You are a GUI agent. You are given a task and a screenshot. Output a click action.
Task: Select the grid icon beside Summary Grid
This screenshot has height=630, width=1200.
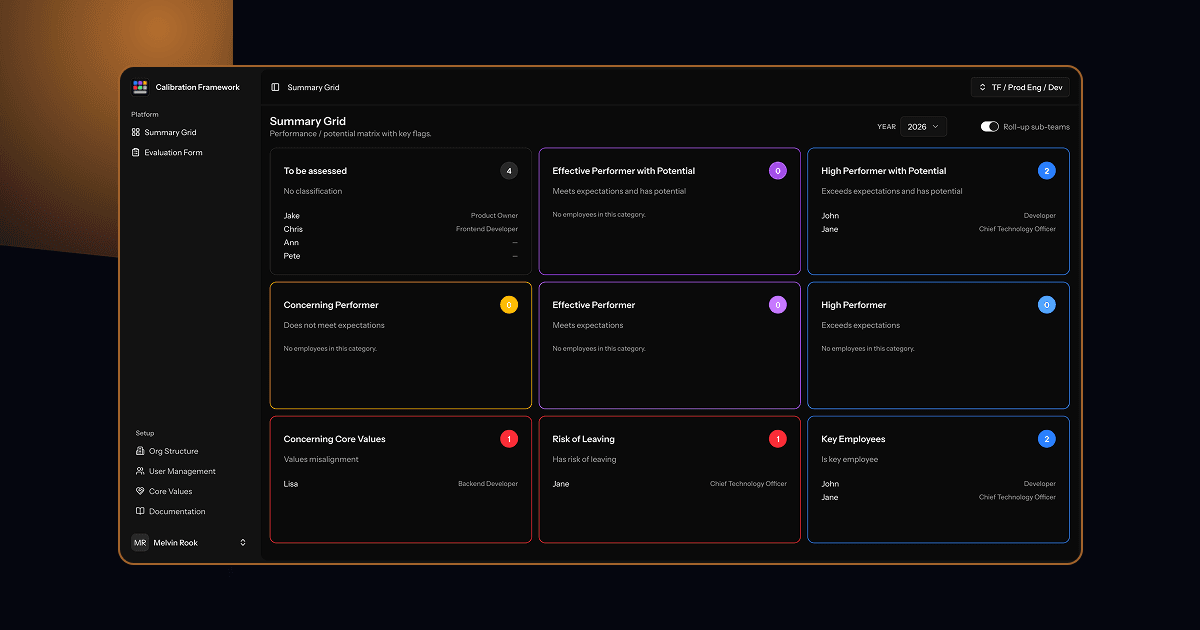coord(137,132)
